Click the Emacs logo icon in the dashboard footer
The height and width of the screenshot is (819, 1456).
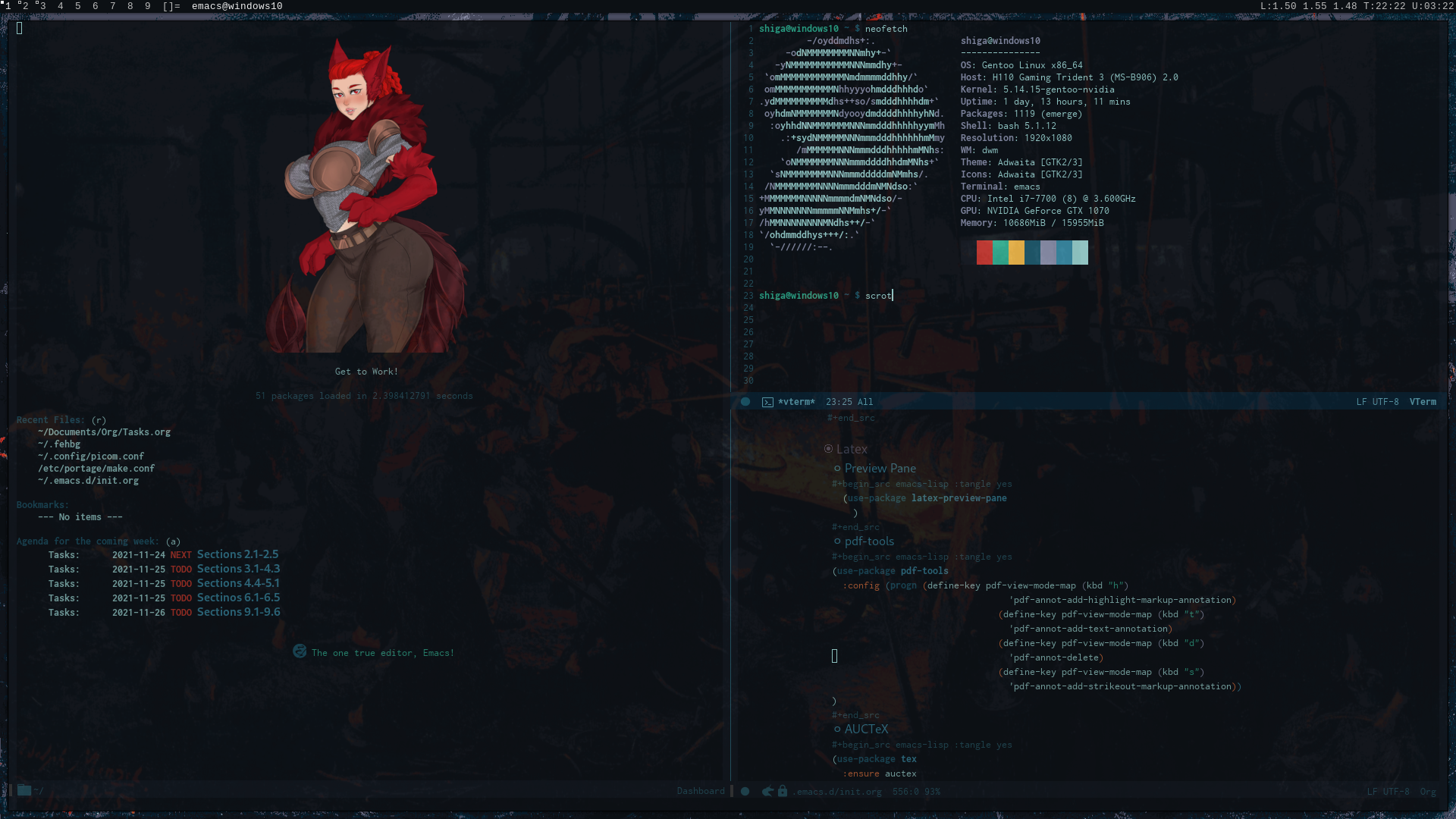tap(300, 651)
